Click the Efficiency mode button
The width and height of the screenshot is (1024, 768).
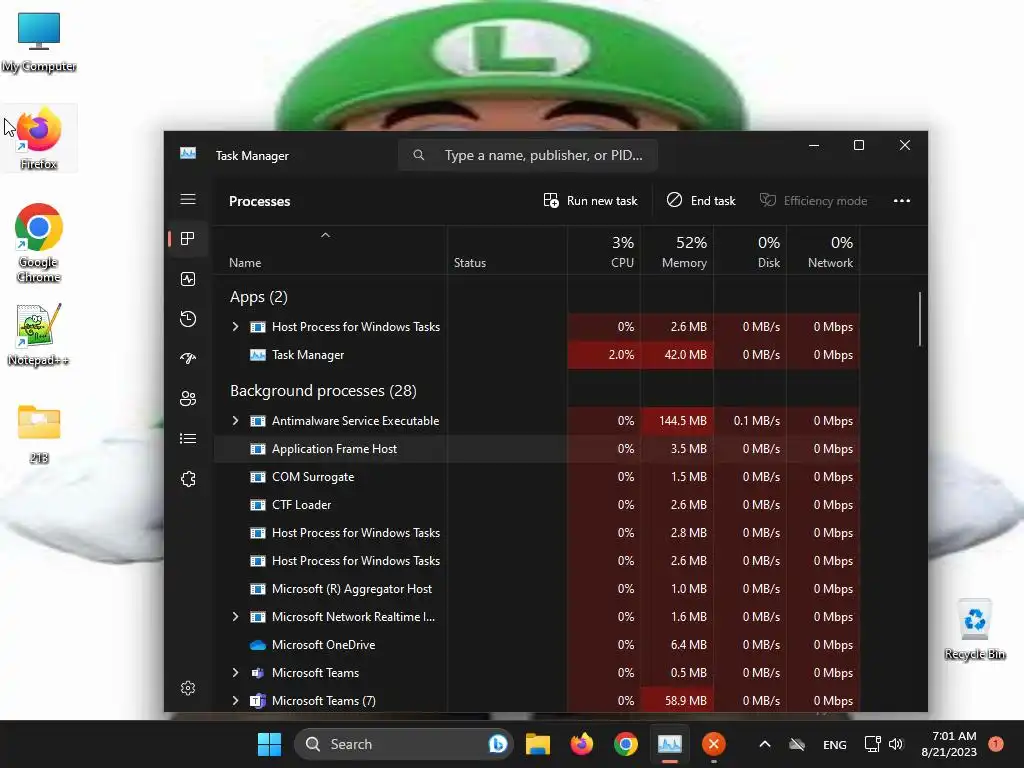coord(813,200)
